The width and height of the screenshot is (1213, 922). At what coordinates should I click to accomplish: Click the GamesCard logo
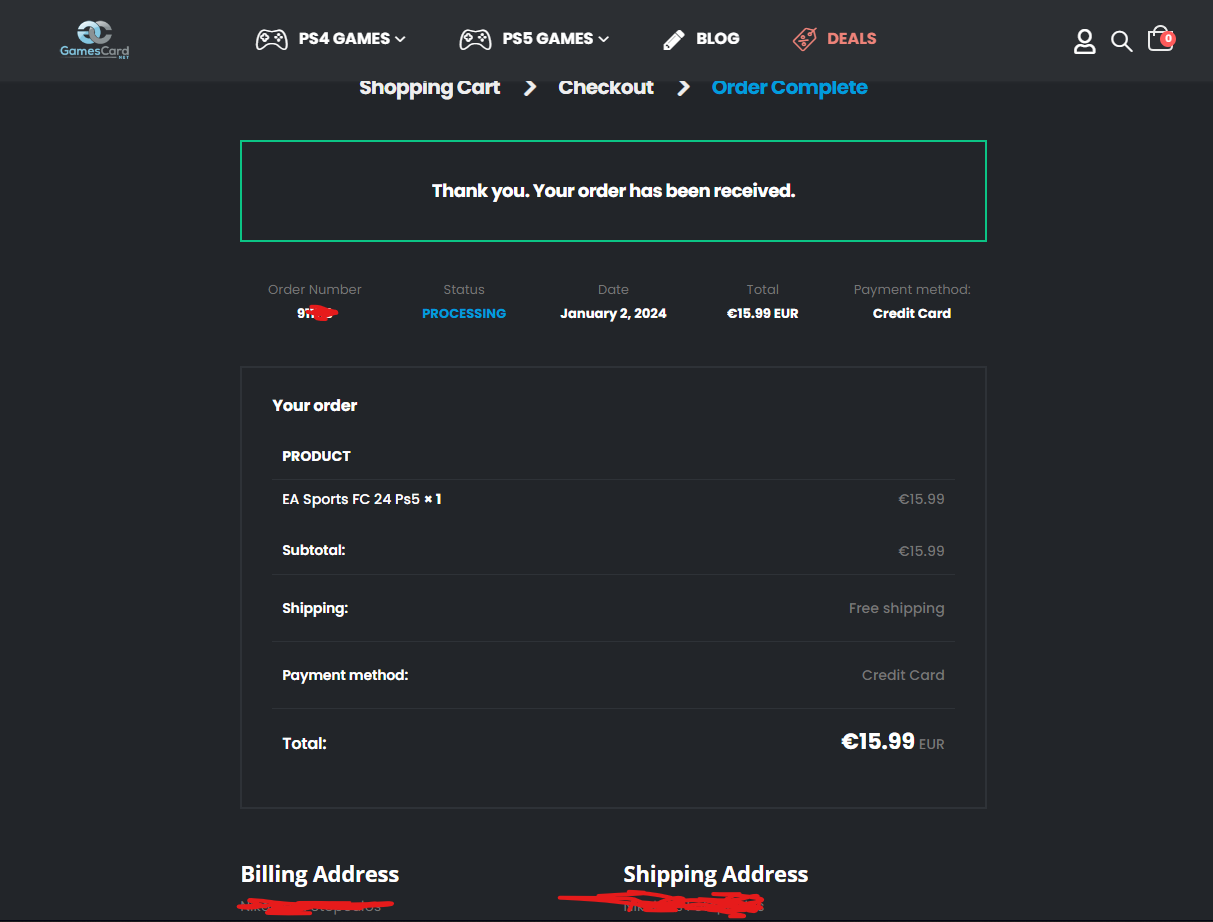pyautogui.click(x=94, y=39)
